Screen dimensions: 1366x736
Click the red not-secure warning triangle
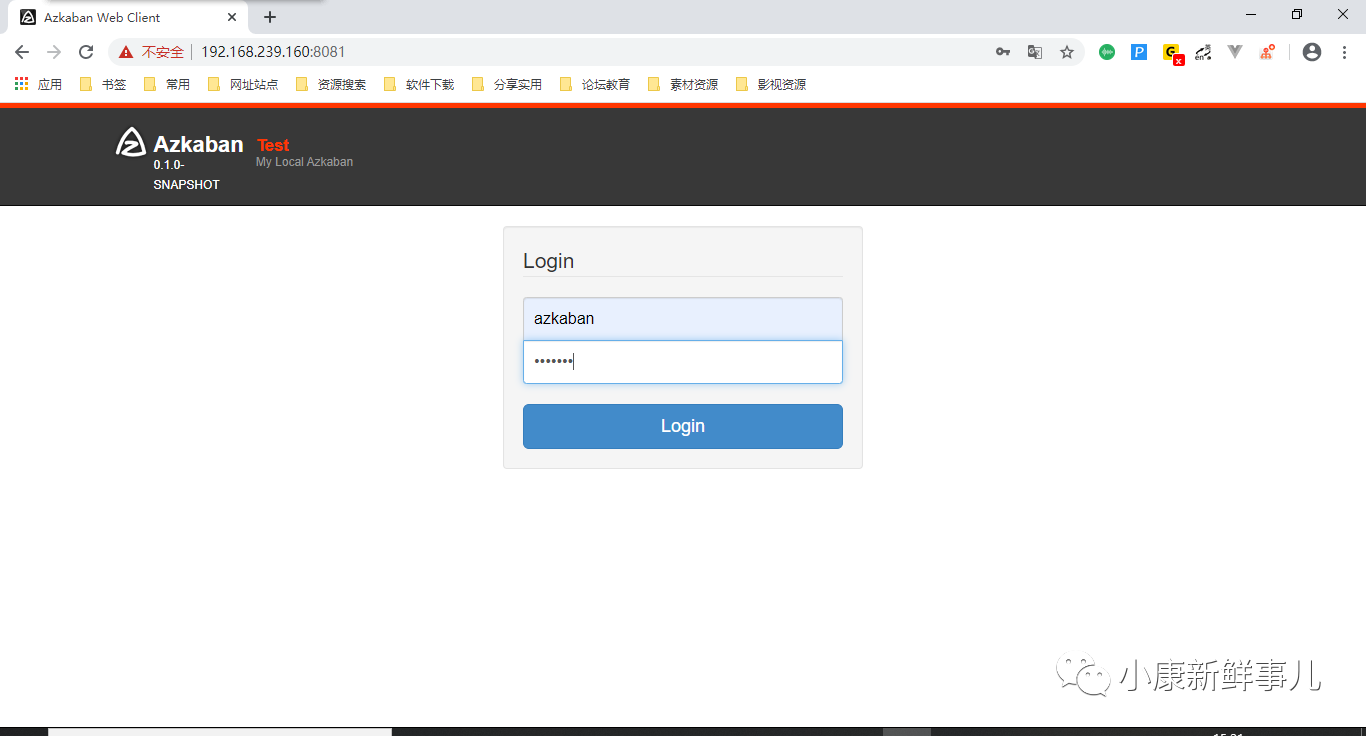[126, 52]
